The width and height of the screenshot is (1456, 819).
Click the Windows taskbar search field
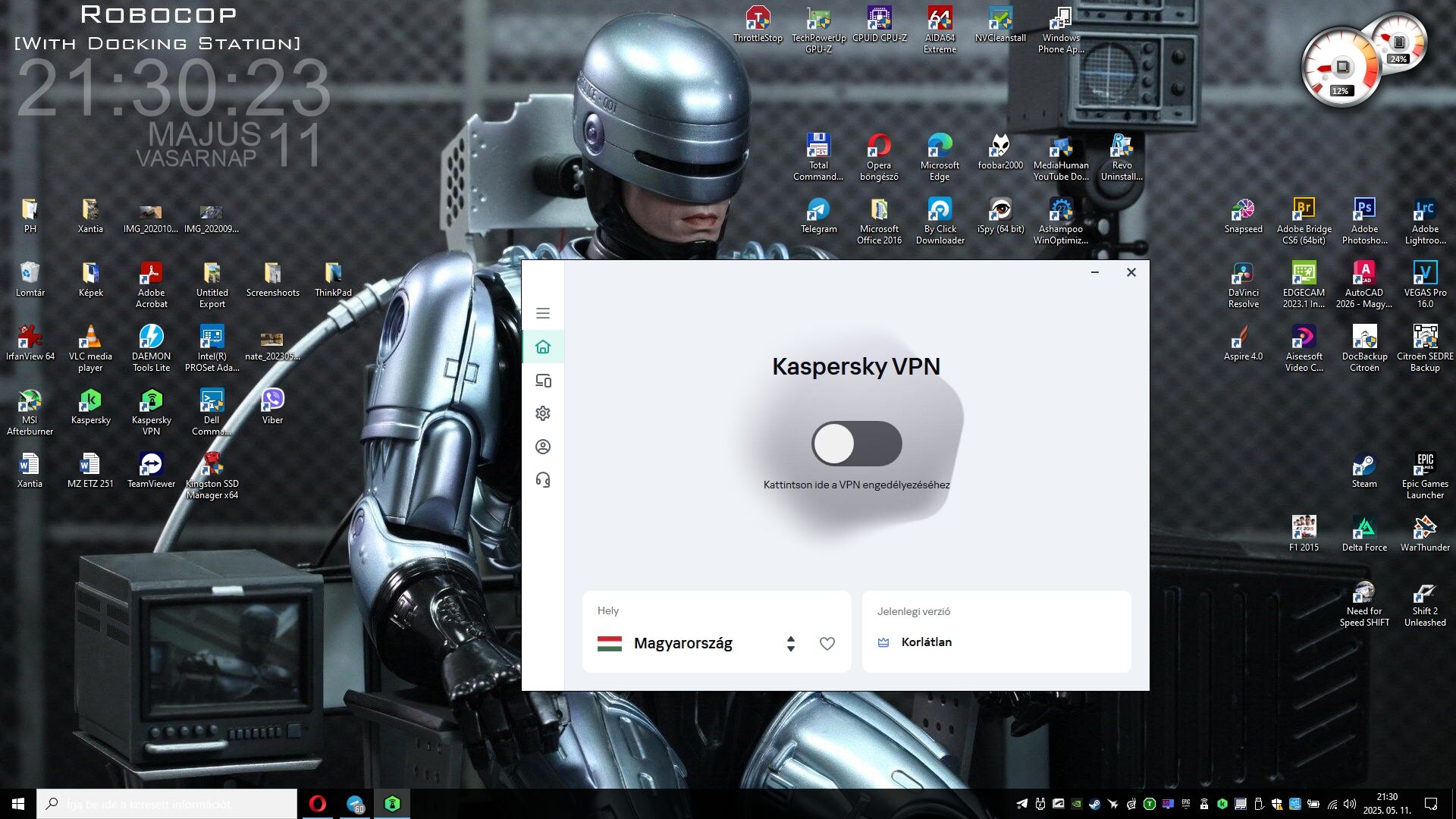167,804
